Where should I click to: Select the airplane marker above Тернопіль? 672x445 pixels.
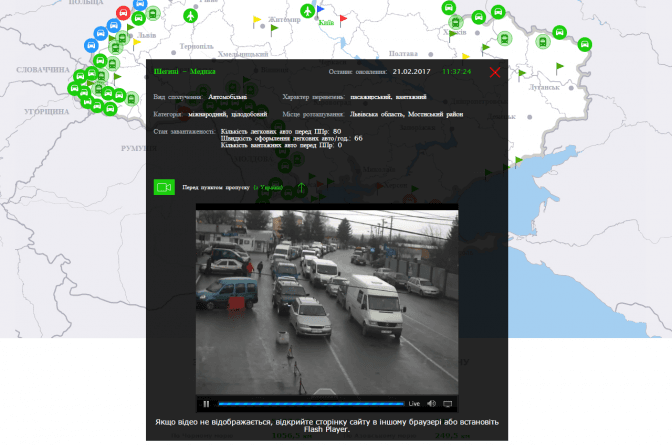pyautogui.click(x=192, y=17)
